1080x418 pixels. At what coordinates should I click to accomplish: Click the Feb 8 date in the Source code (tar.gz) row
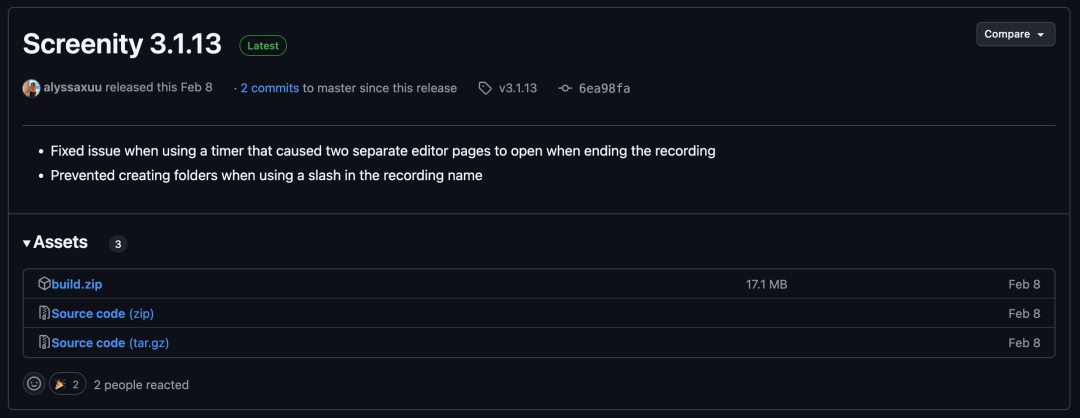pyautogui.click(x=1024, y=343)
